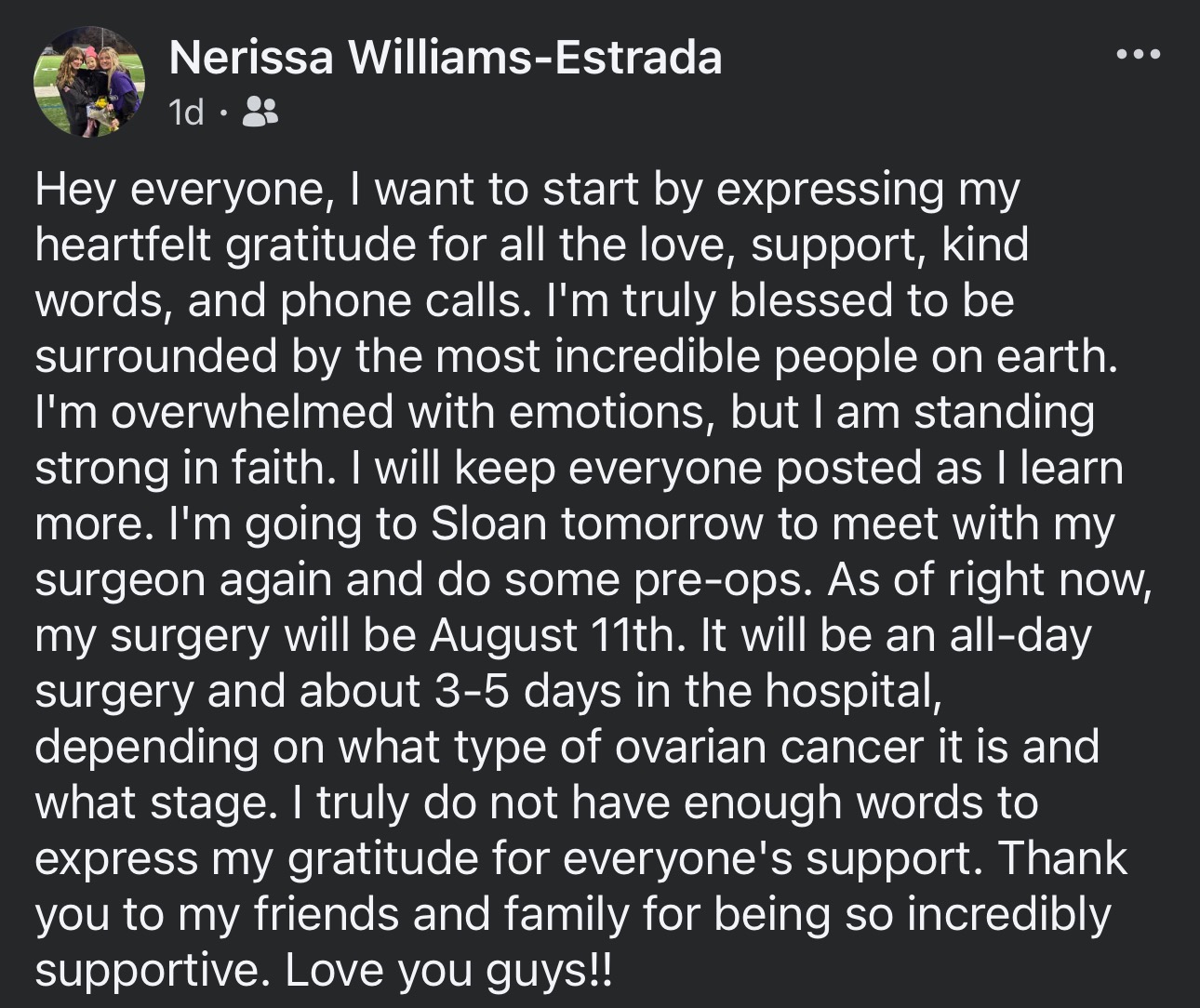Click the "1d" post timestamp
The height and width of the screenshot is (1008, 1200).
(186, 113)
